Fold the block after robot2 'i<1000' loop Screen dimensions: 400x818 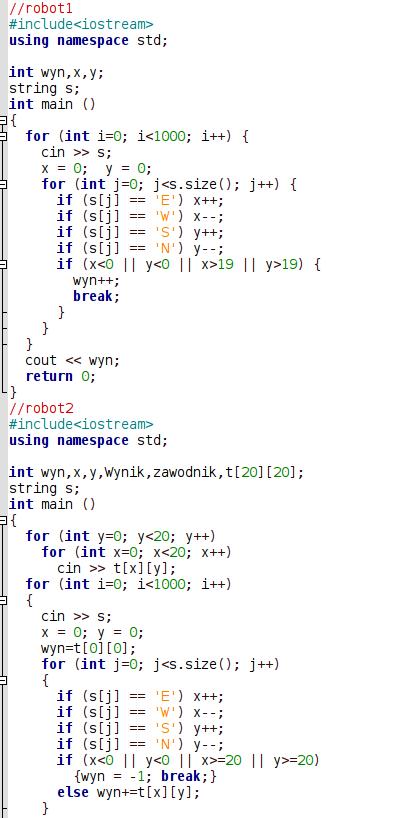3,600
